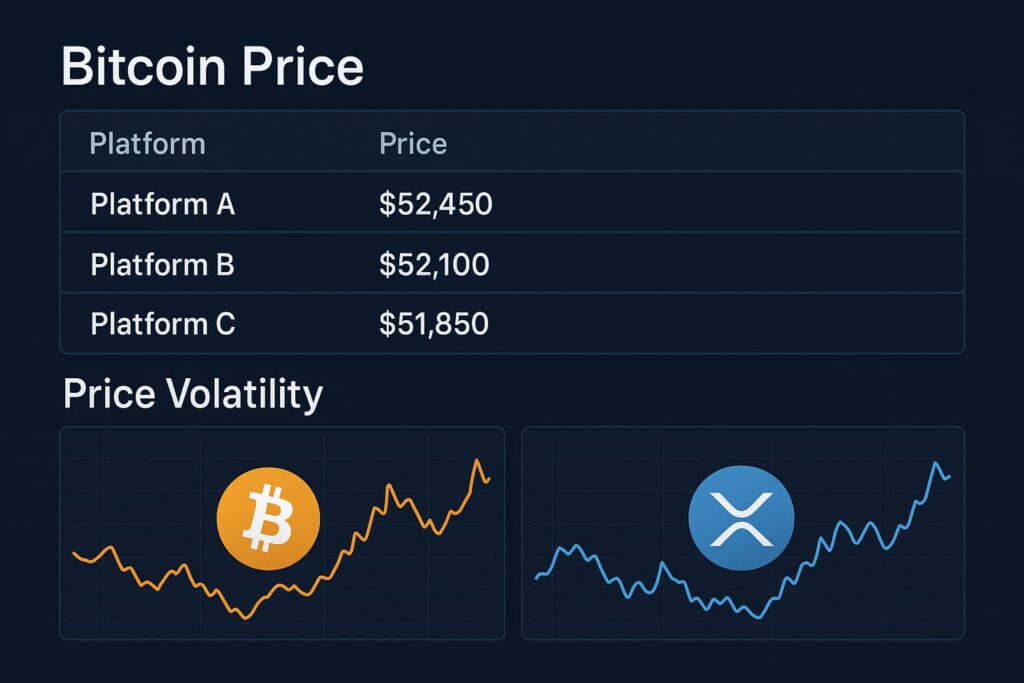Click the highest peak of the blue line
The height and width of the screenshot is (683, 1024).
coord(937,463)
